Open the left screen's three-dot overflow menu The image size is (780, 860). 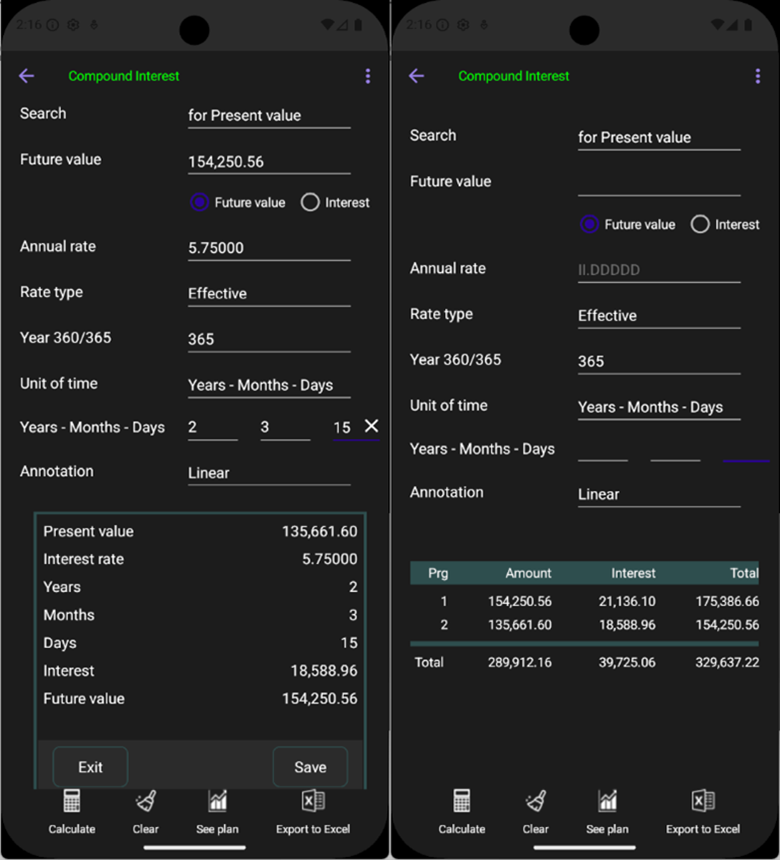click(368, 76)
